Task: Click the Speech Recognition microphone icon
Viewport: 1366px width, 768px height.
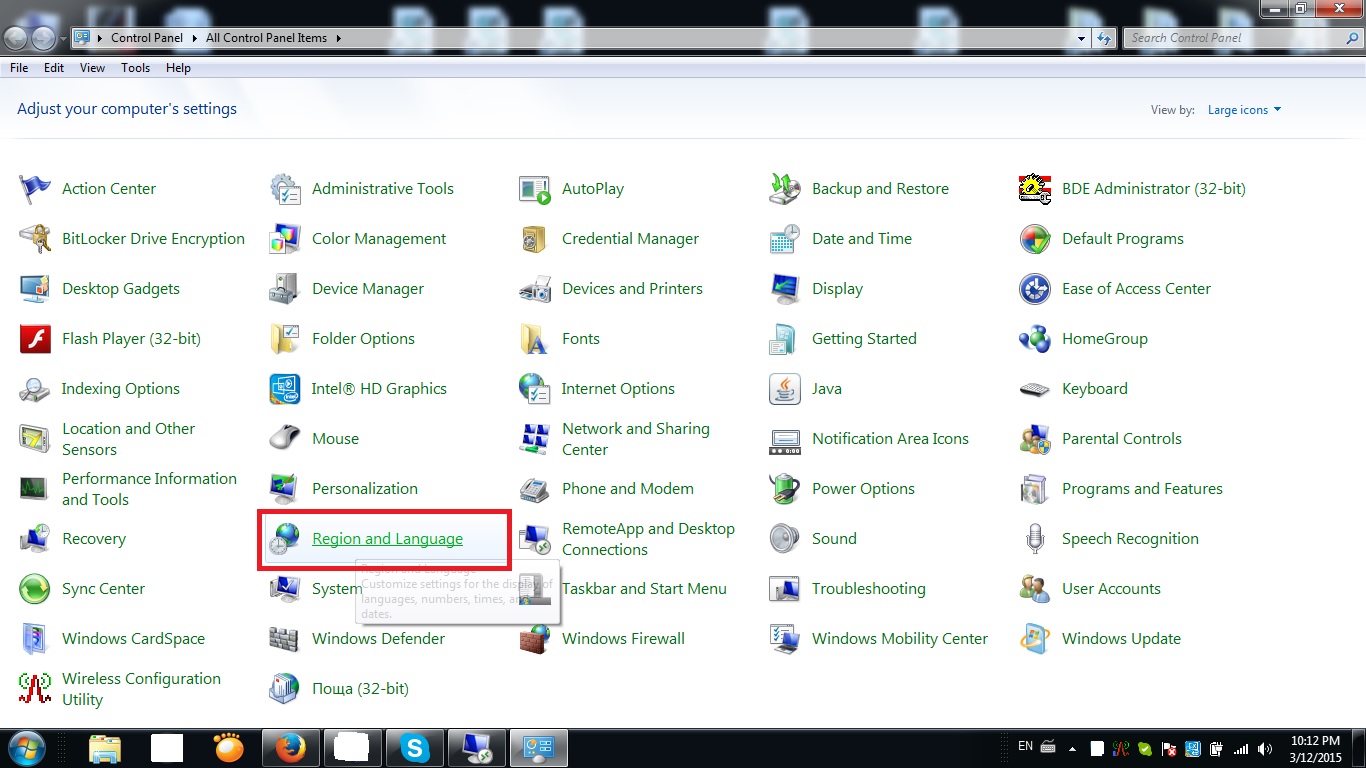Action: coord(1035,538)
